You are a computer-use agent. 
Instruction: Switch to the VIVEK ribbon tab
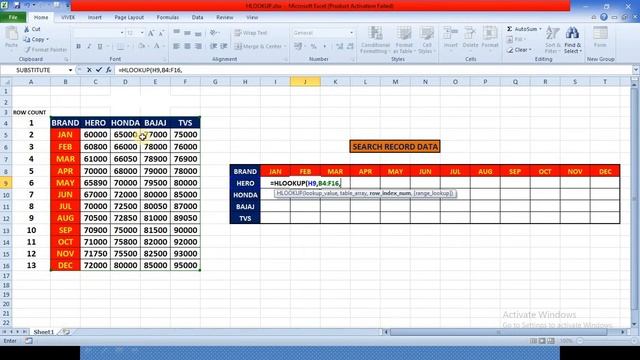tap(68, 18)
